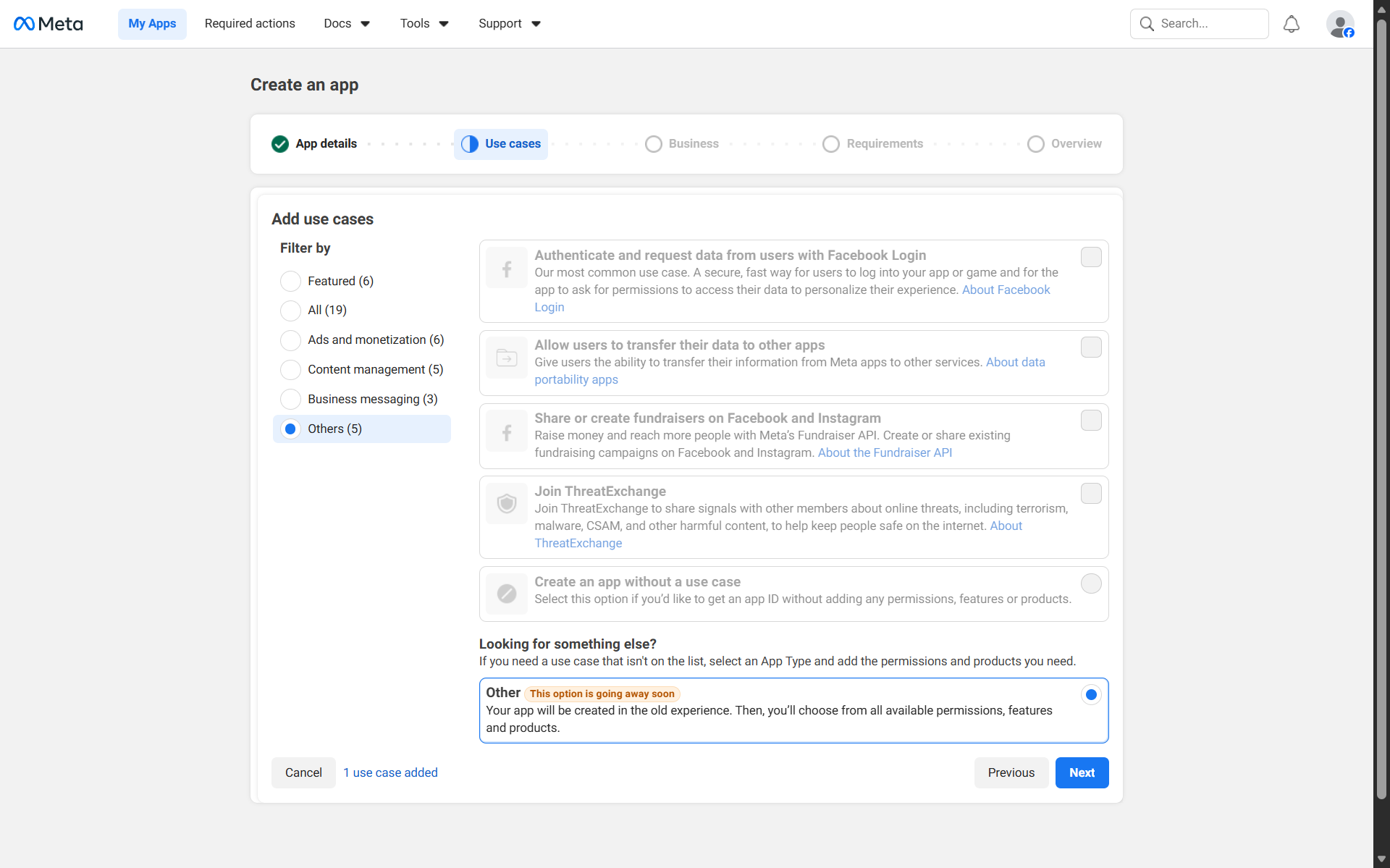This screenshot has width=1390, height=868.
Task: Click the no use case icon
Action: click(507, 594)
